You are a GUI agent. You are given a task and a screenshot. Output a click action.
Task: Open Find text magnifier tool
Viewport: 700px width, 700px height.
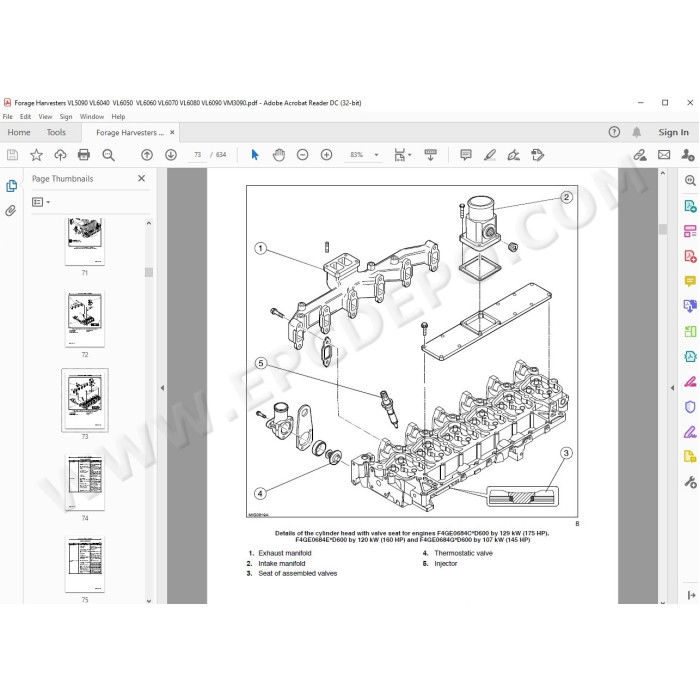108,155
